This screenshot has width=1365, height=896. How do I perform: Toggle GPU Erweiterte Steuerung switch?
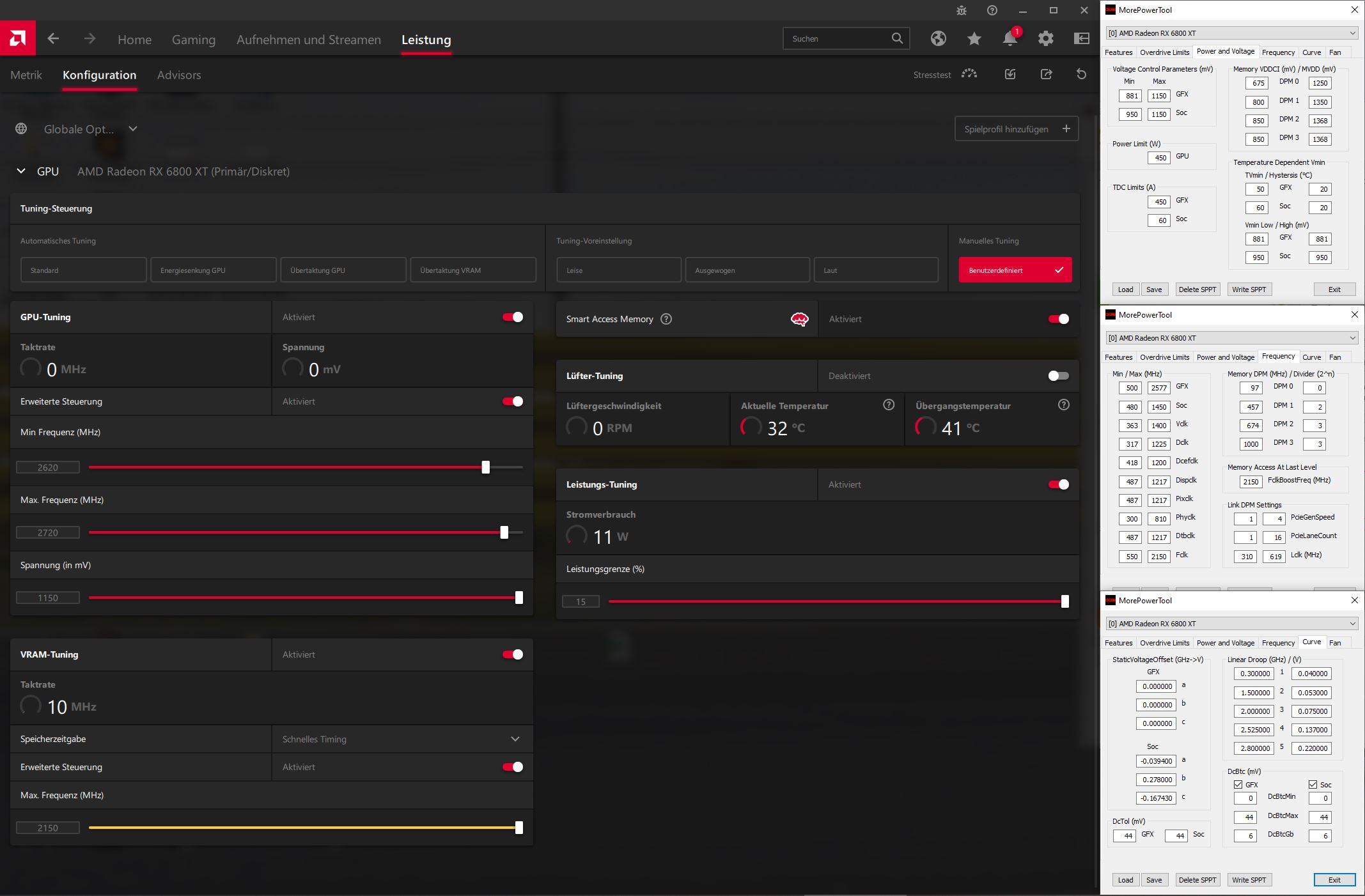point(513,401)
